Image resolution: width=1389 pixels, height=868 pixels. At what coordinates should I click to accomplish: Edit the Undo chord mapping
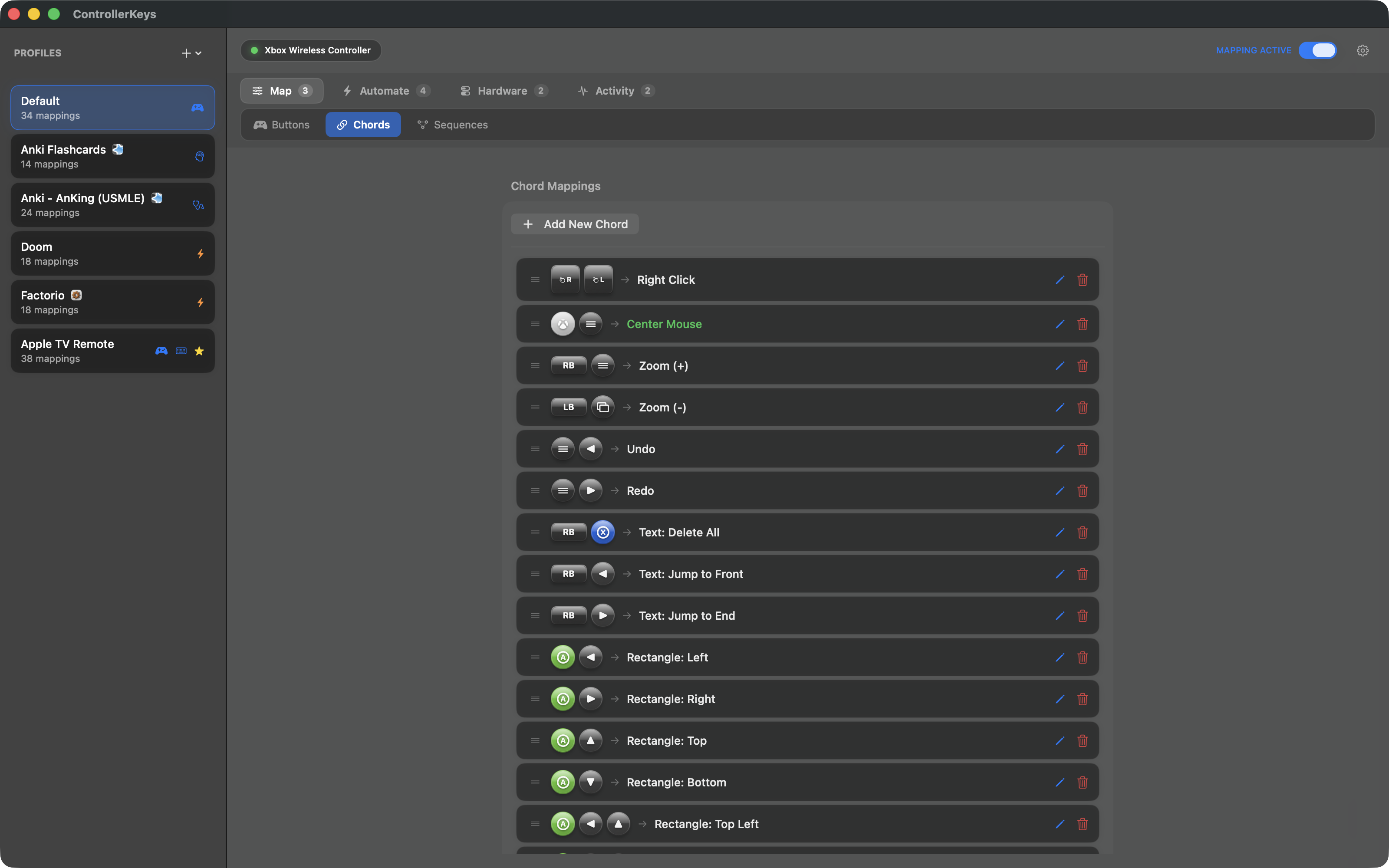coord(1060,449)
